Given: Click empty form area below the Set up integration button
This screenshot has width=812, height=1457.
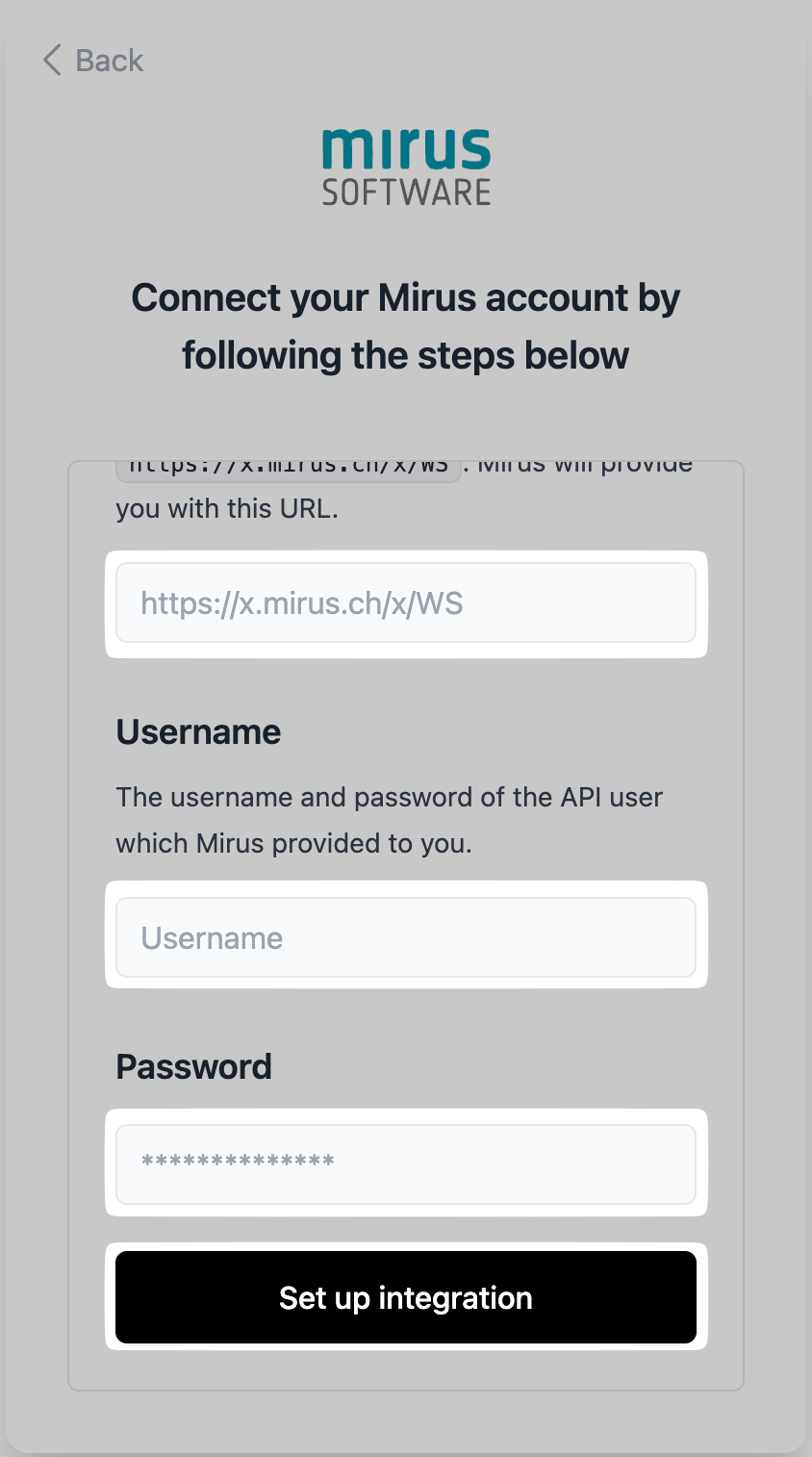Looking at the screenshot, I should click(x=405, y=1369).
